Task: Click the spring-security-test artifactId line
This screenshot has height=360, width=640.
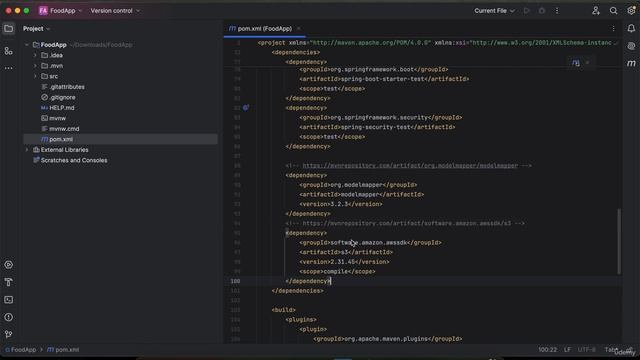Action: point(377,127)
